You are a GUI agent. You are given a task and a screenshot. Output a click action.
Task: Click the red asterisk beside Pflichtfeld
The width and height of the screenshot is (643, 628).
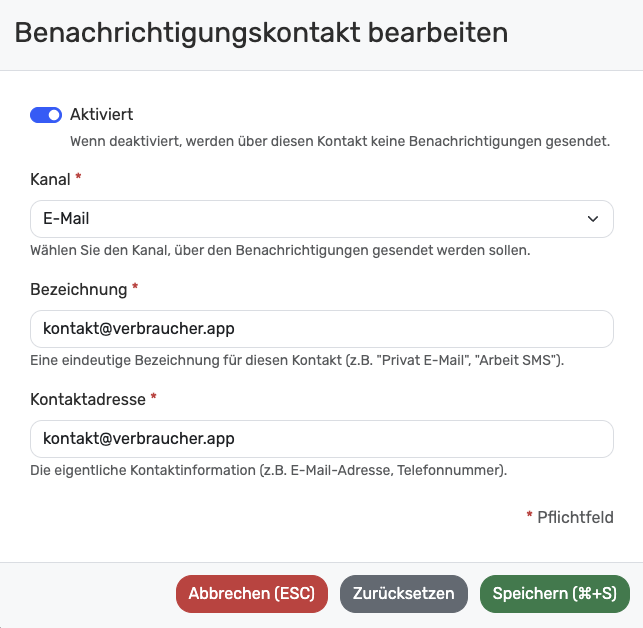point(529,516)
